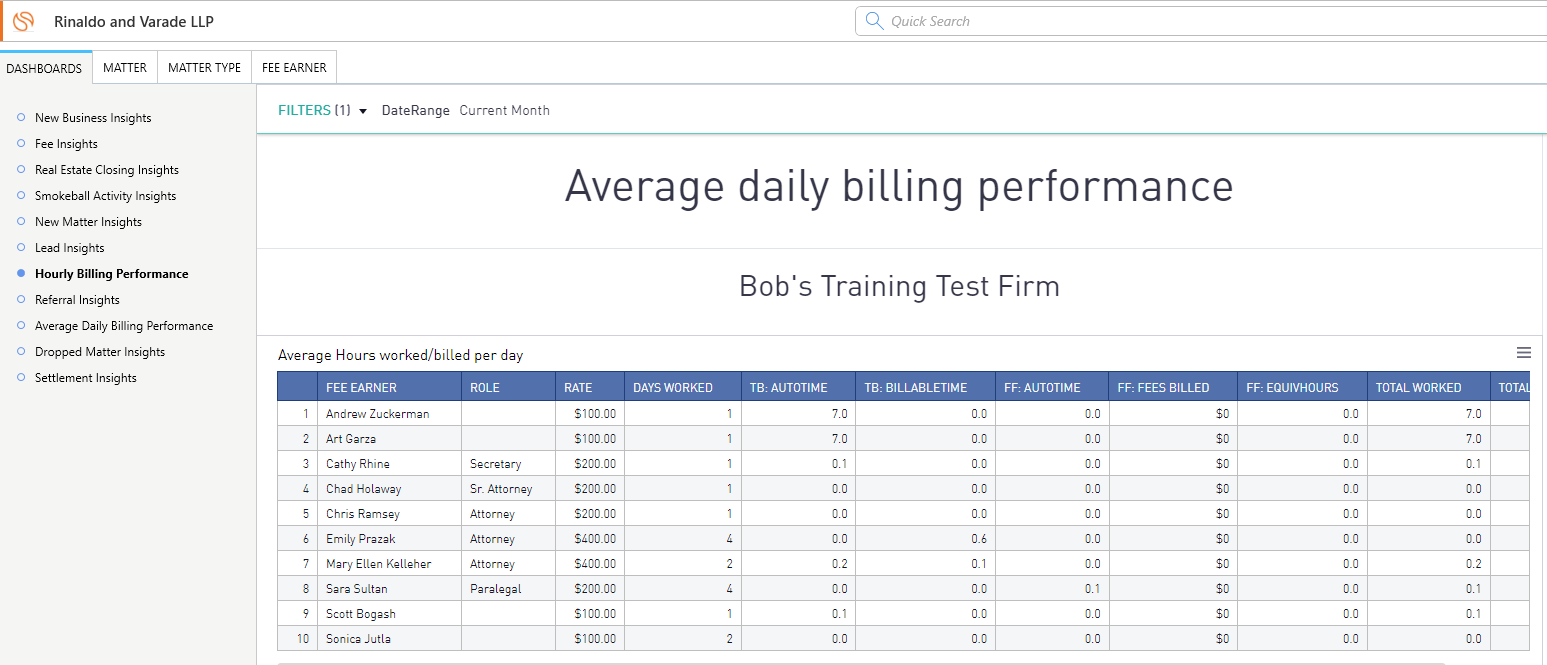
Task: Click the Smokeball logo icon
Action: [x=23, y=21]
